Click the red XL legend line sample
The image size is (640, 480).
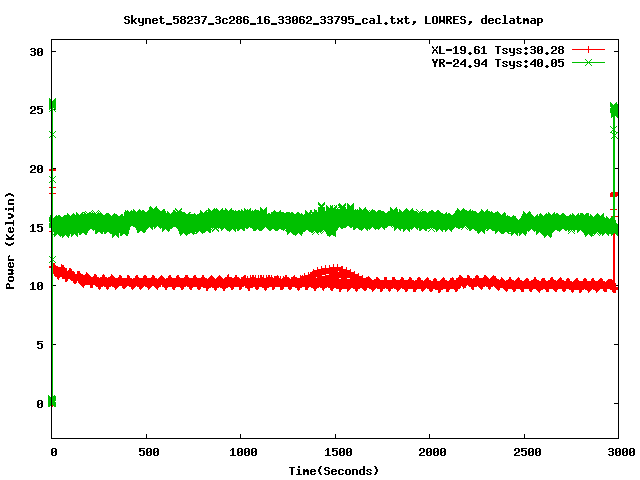tap(588, 50)
